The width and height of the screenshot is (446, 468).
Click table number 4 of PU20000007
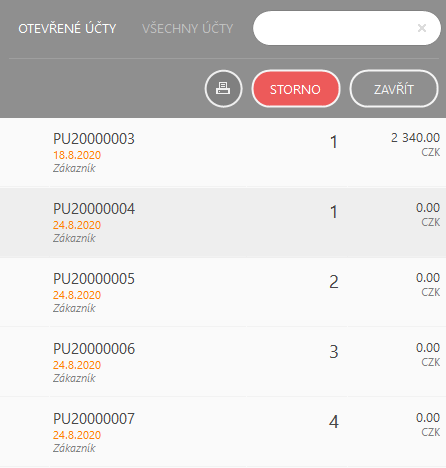tap(334, 422)
